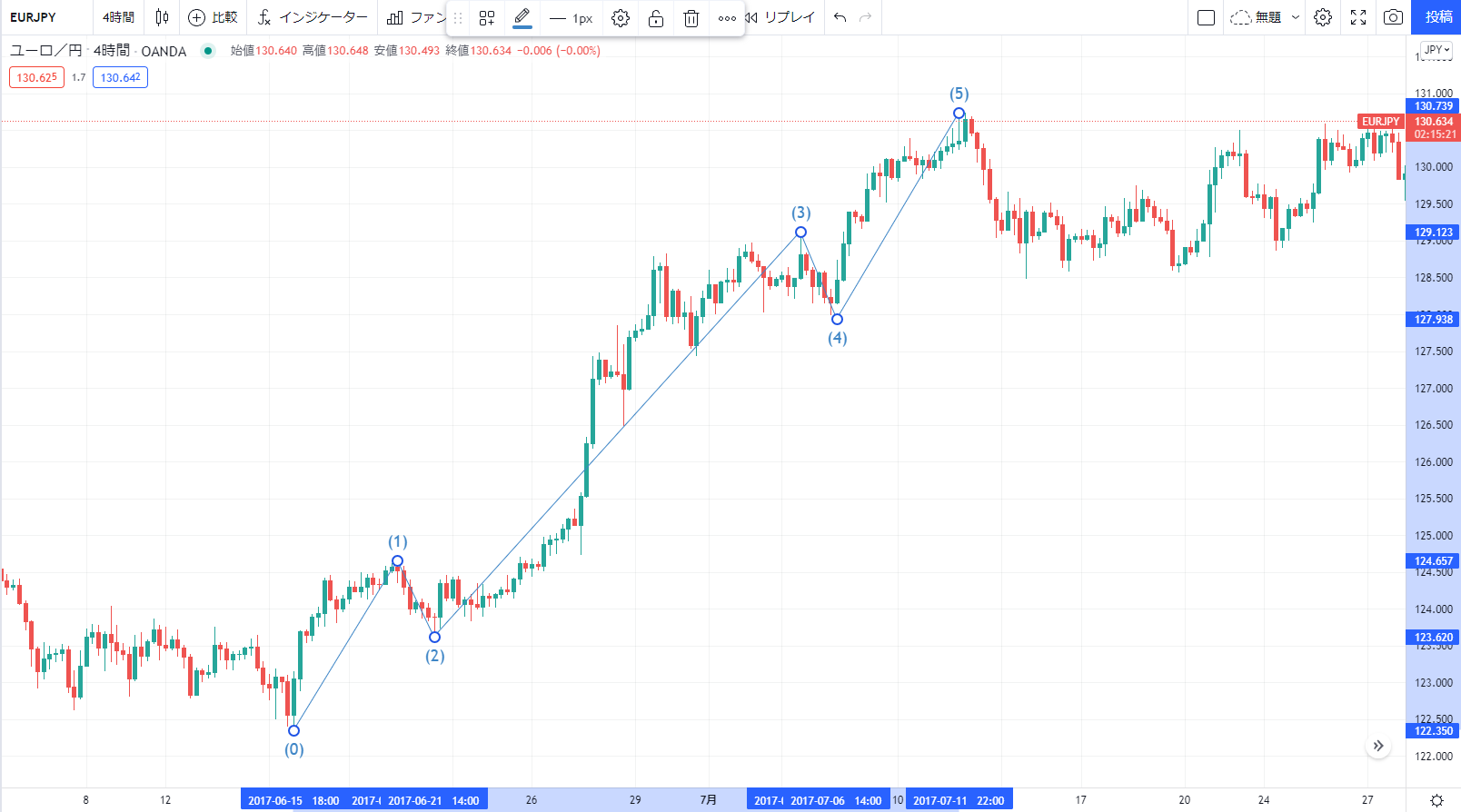
Task: Click the 2017-07-11 22:00 time label
Action: (x=959, y=800)
